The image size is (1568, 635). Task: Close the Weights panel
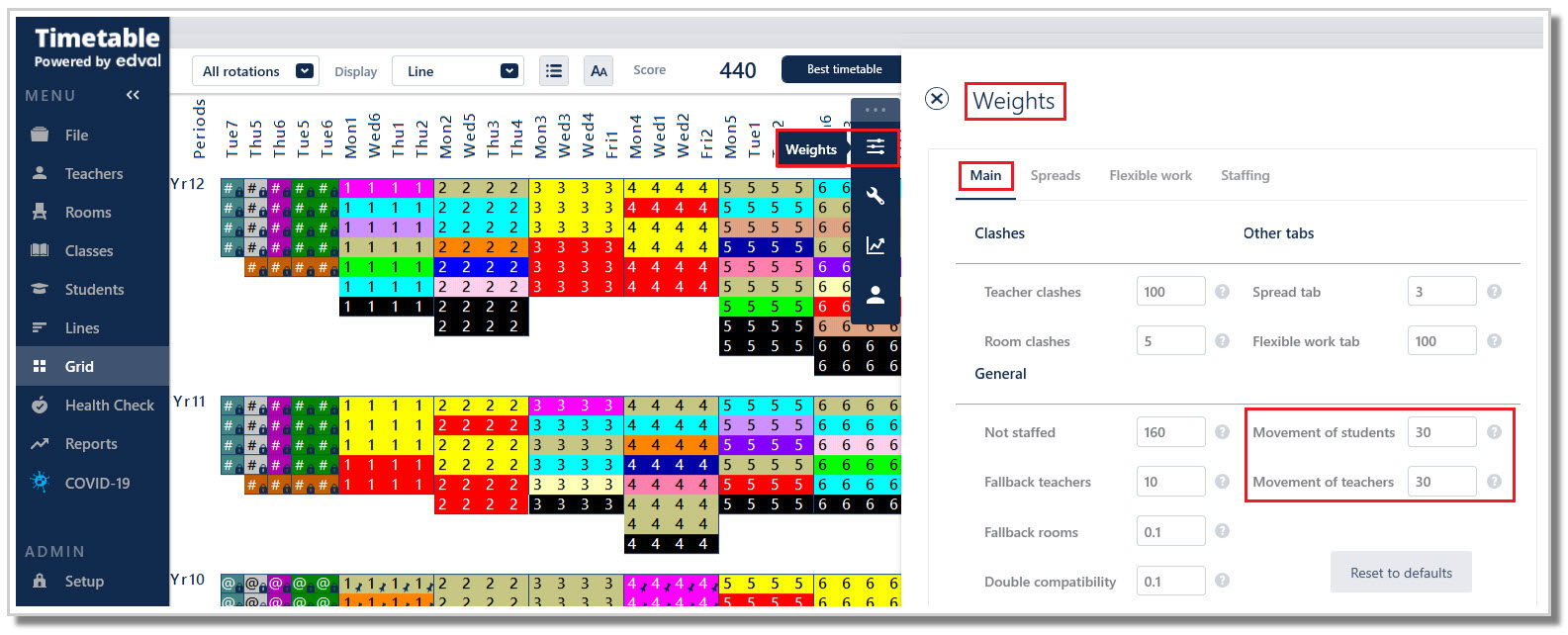[x=937, y=99]
